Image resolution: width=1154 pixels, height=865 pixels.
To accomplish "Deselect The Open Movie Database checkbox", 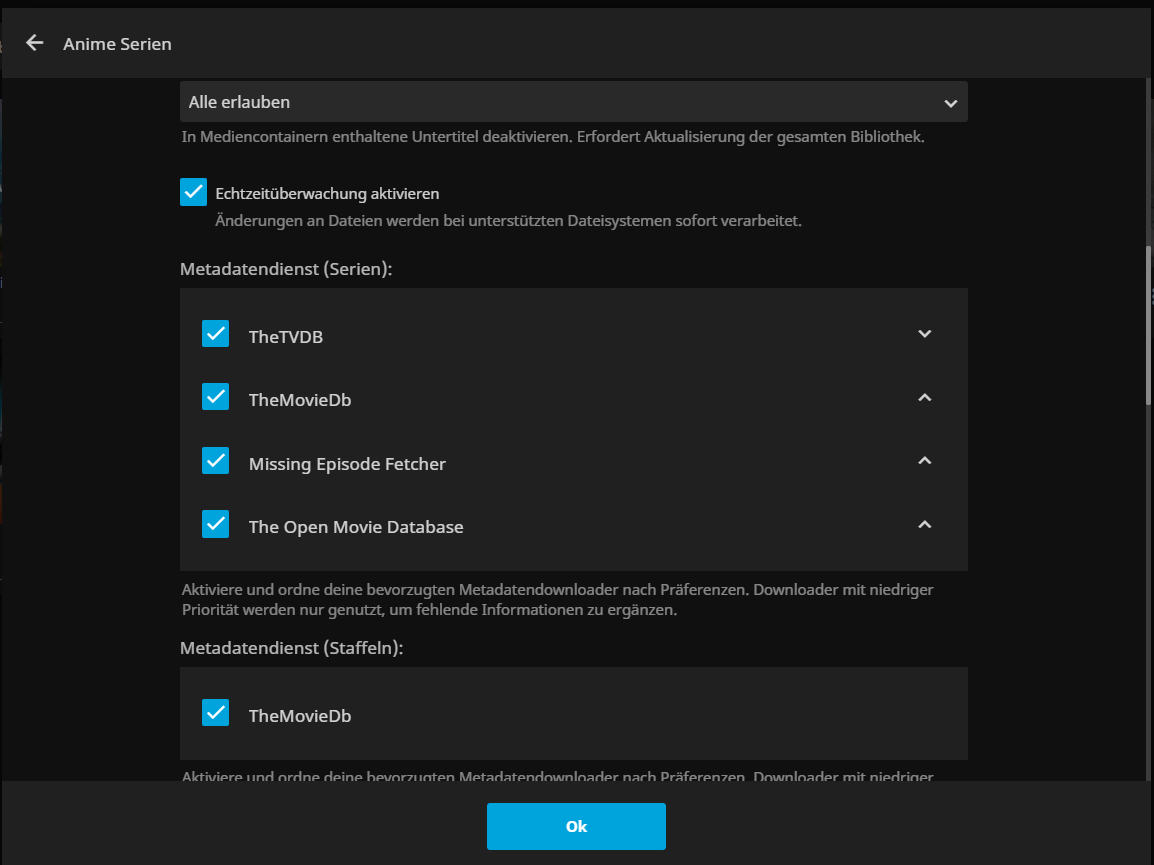I will click(216, 525).
